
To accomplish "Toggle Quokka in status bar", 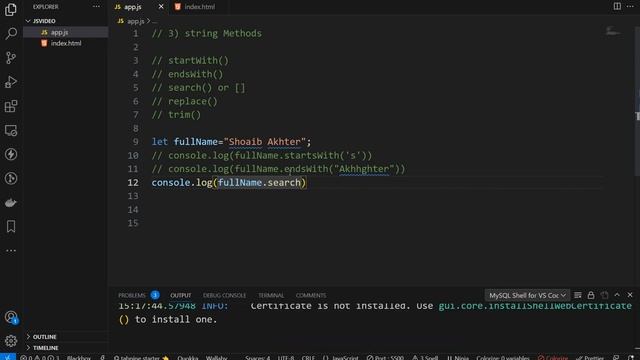I will [x=188, y=358].
